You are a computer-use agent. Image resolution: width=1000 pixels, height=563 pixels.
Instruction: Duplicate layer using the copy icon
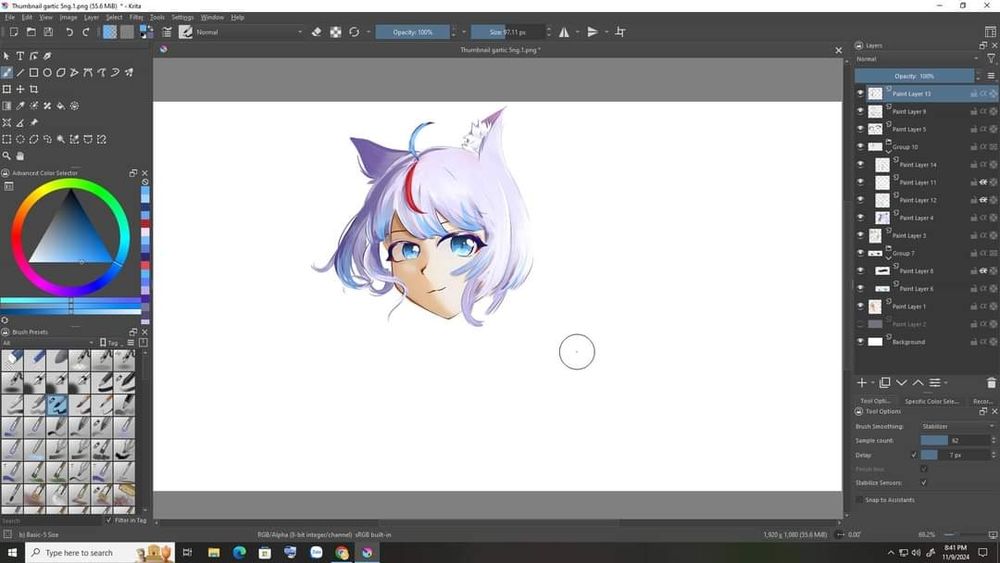(x=885, y=383)
